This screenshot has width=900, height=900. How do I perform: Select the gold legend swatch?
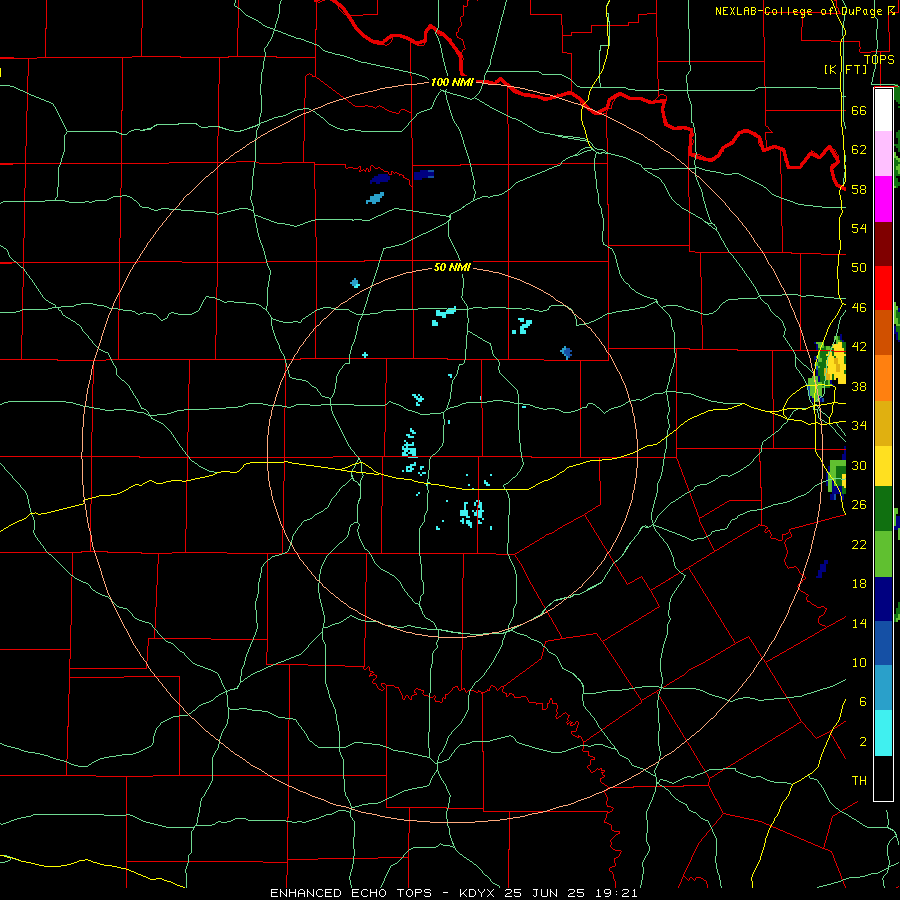click(x=883, y=423)
